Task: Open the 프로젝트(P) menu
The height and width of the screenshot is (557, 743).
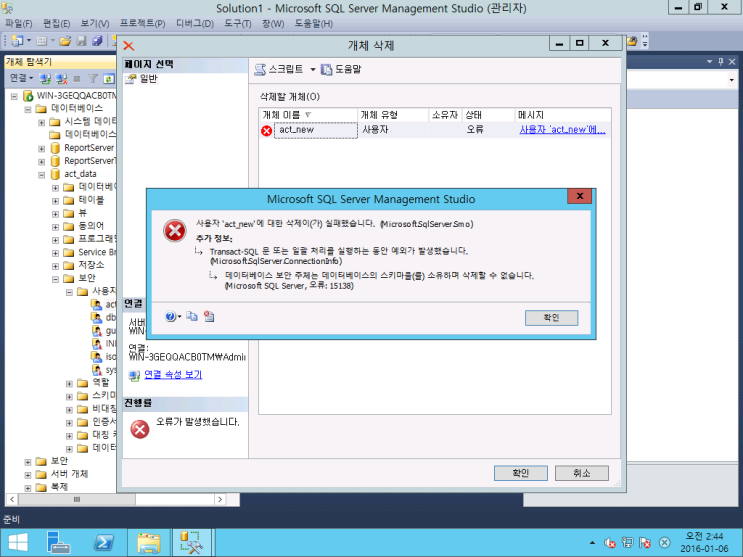Action: (x=143, y=24)
